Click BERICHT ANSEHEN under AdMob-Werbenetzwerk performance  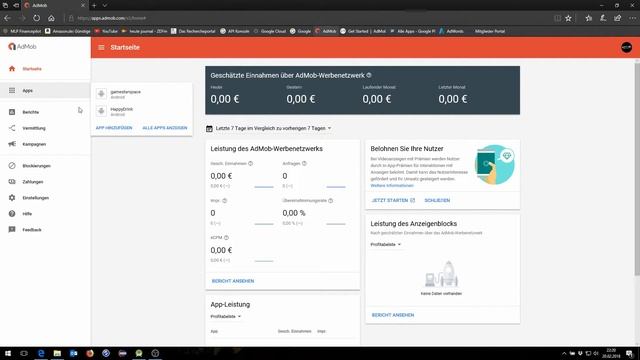233,281
